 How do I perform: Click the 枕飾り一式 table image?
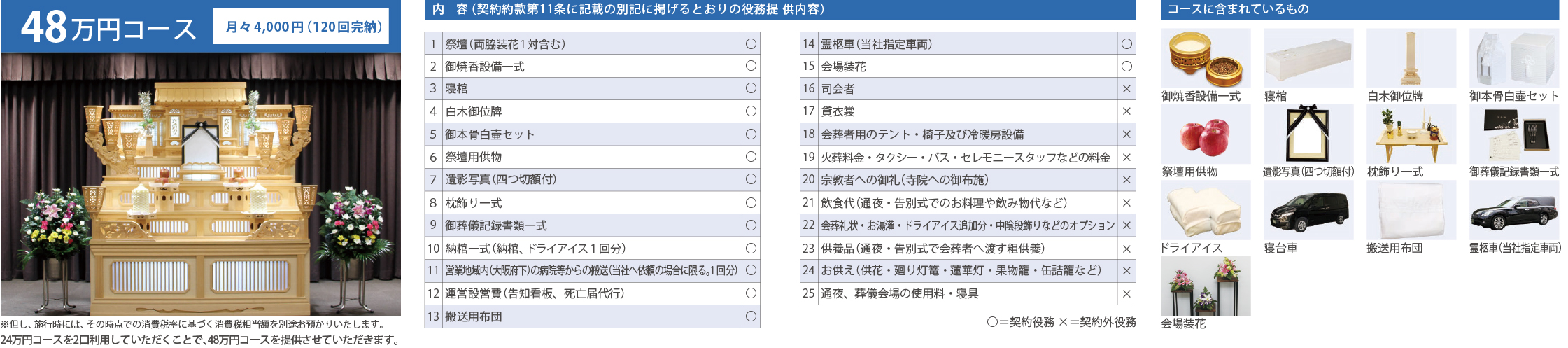click(1411, 134)
